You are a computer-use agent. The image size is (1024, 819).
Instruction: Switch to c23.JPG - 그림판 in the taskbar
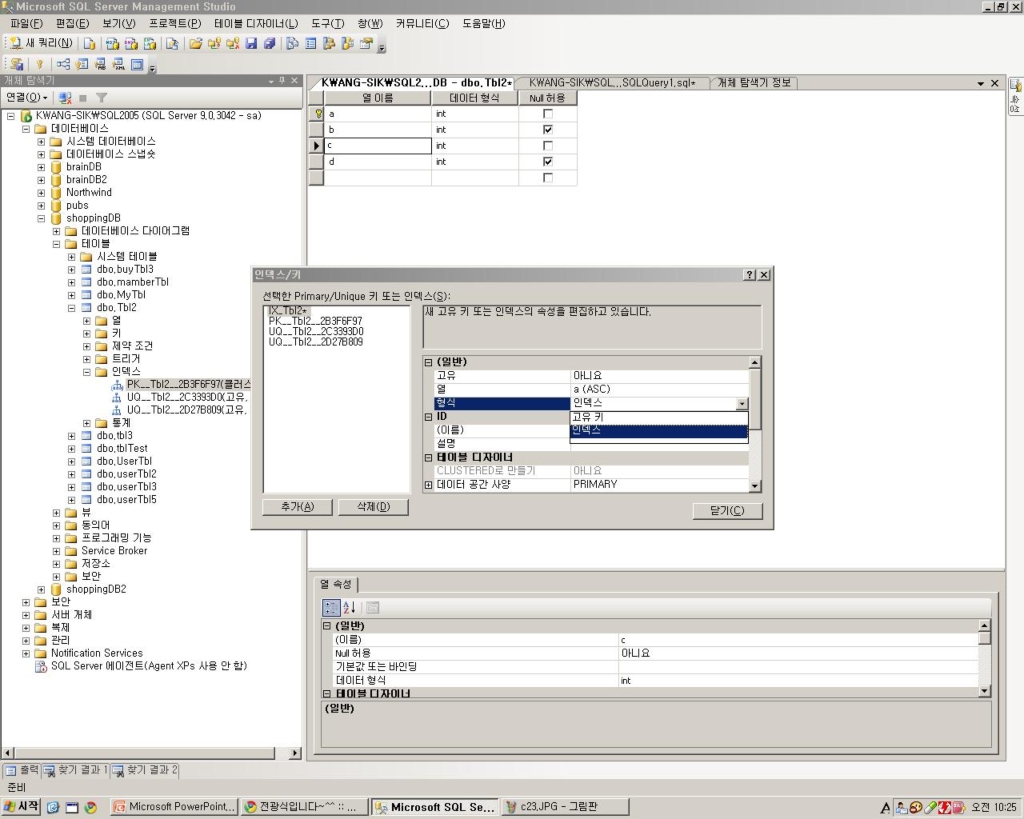[564, 807]
